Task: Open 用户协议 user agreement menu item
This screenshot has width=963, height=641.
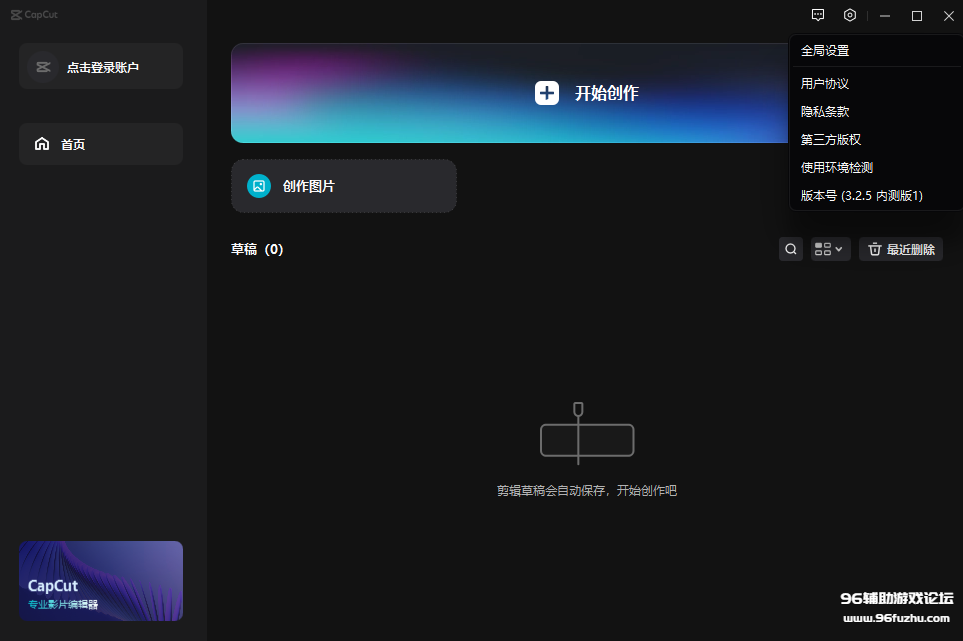Action: (x=825, y=84)
